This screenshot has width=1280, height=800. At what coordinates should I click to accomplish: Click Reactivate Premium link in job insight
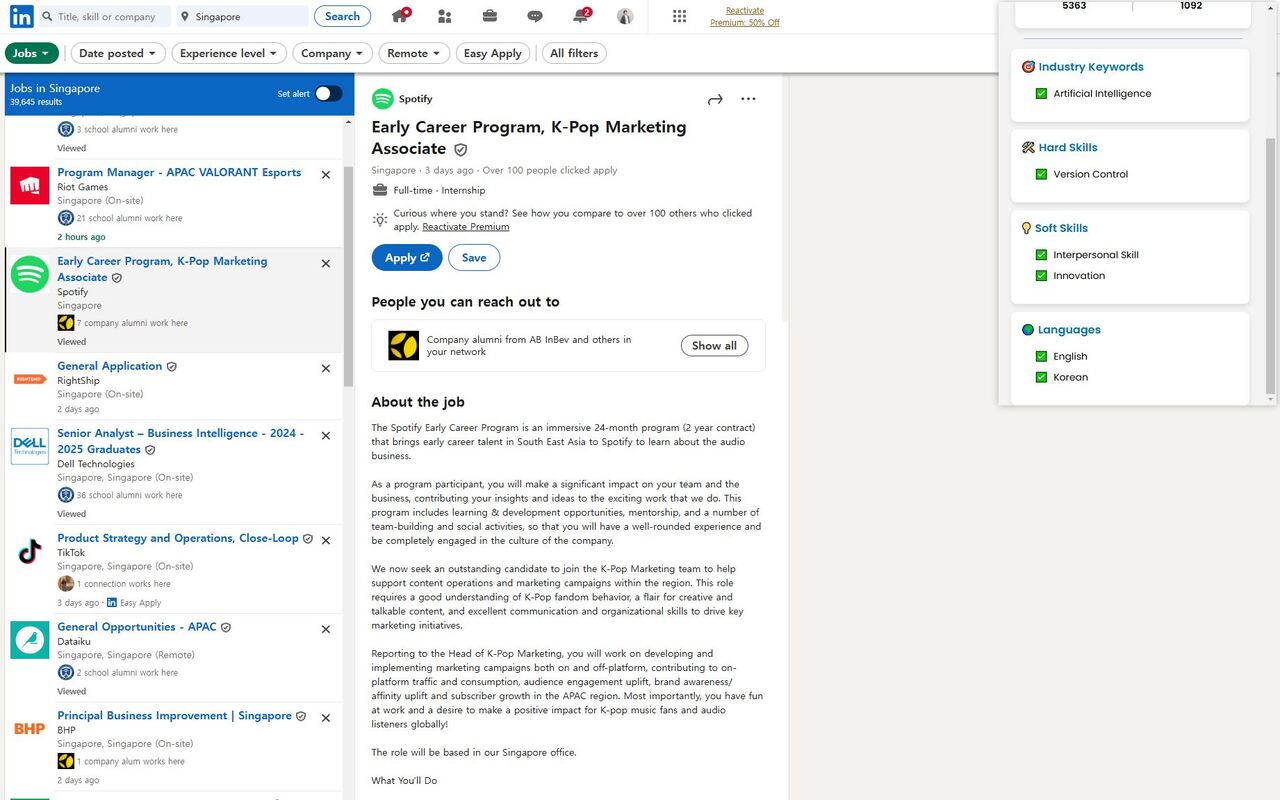[x=466, y=227]
